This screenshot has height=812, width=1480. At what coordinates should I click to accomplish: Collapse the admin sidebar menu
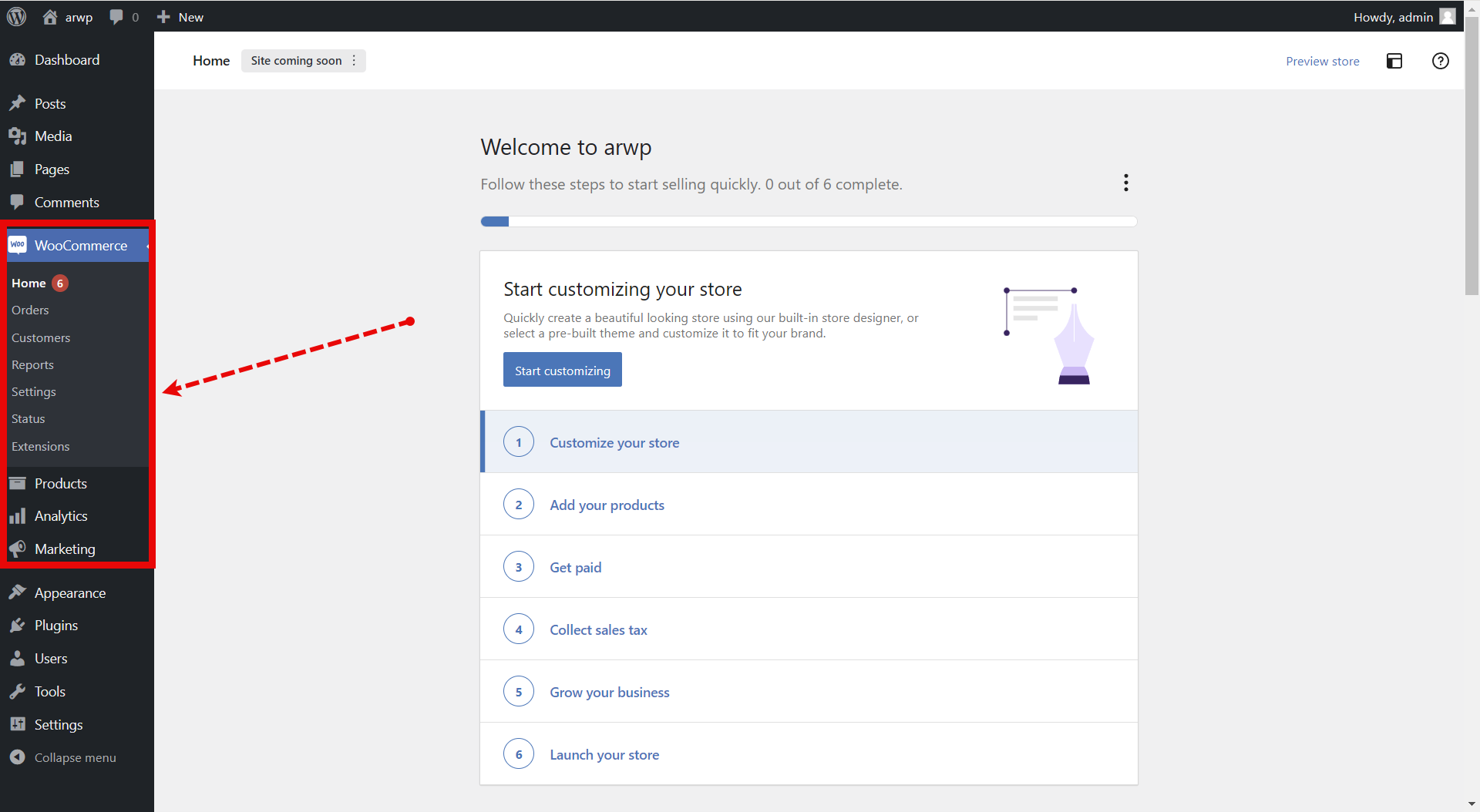click(74, 758)
